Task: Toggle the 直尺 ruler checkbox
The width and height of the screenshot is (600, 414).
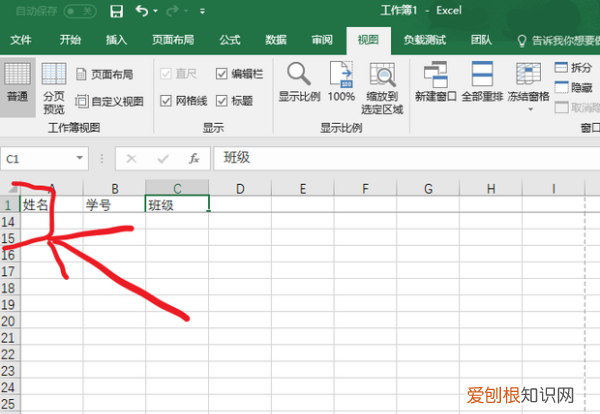Action: (x=166, y=73)
